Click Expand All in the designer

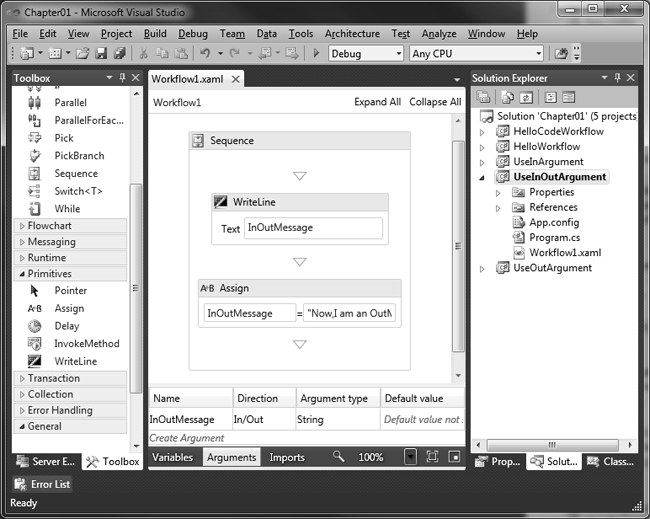[x=377, y=102]
